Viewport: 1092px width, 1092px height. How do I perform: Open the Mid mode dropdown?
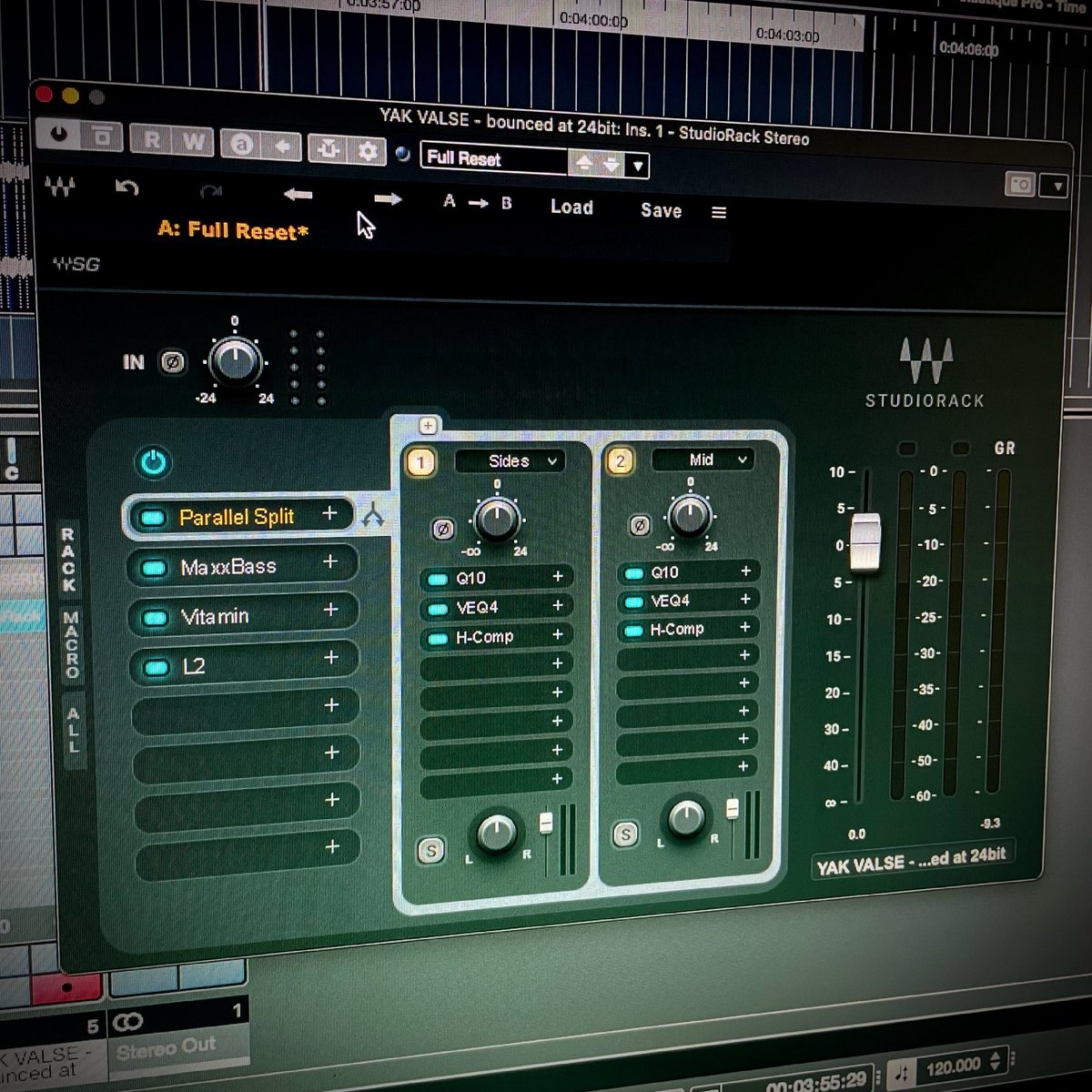703,460
